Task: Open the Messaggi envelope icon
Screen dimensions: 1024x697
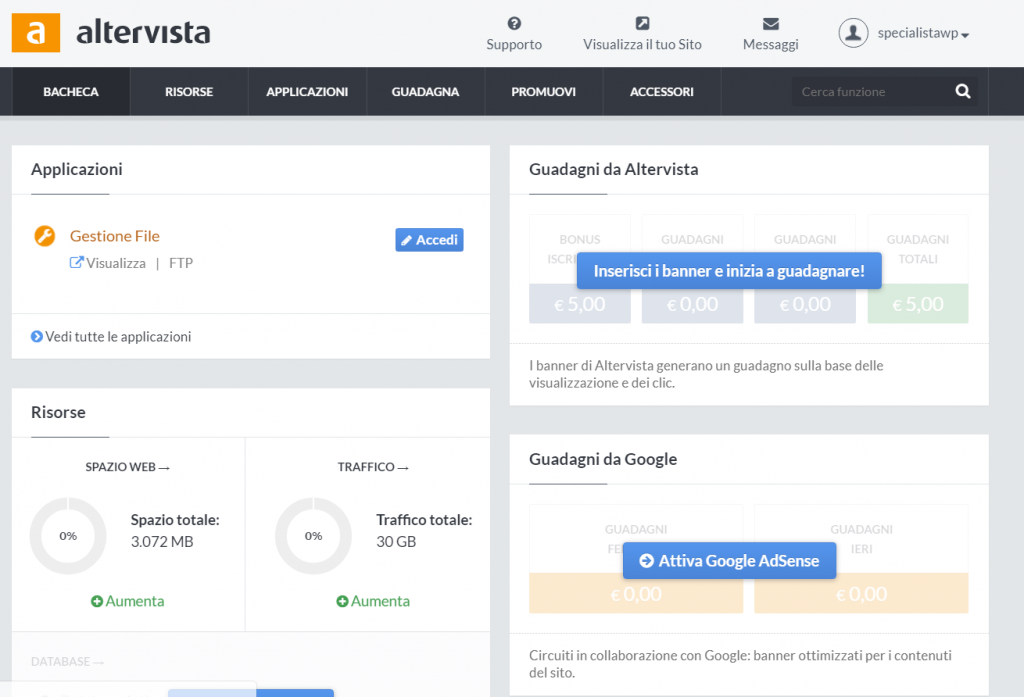Action: pos(770,23)
